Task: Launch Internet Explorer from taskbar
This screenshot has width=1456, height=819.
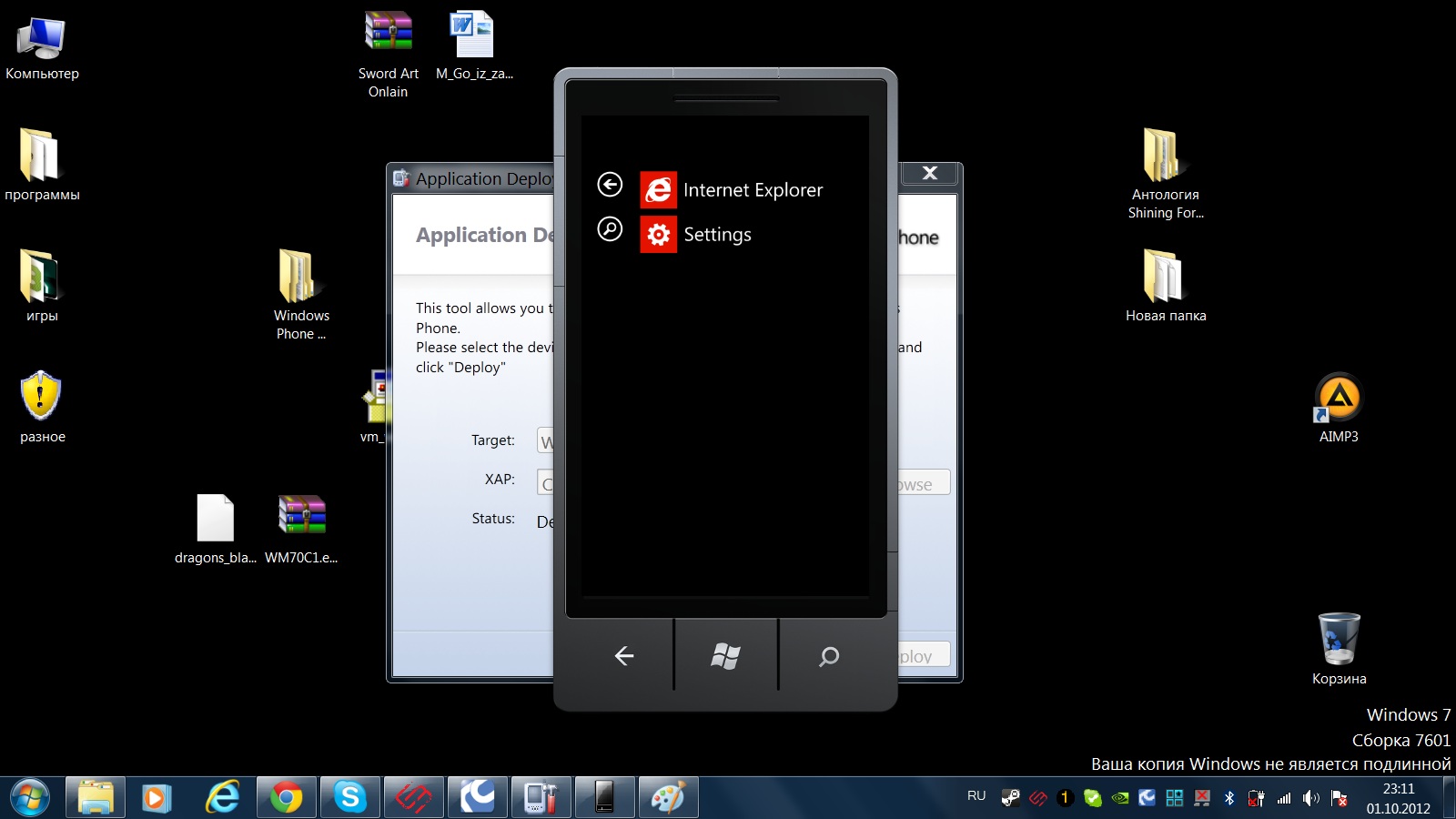Action: [222, 798]
